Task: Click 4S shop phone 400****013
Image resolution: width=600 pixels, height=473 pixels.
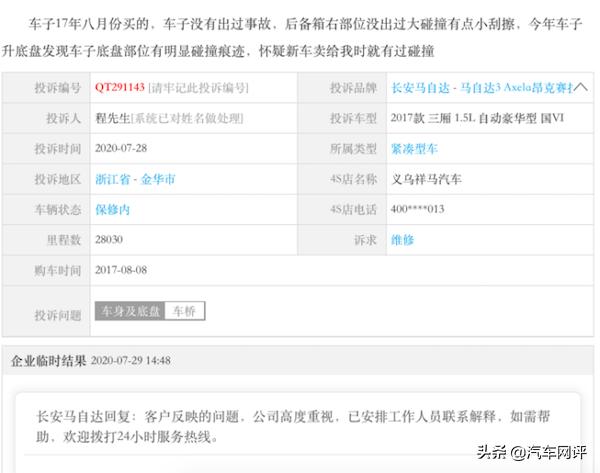Action: [417, 209]
